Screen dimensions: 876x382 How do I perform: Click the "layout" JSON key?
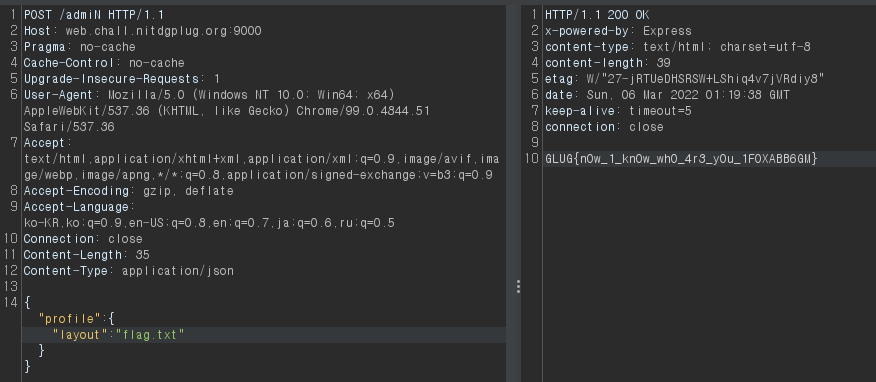[80, 335]
